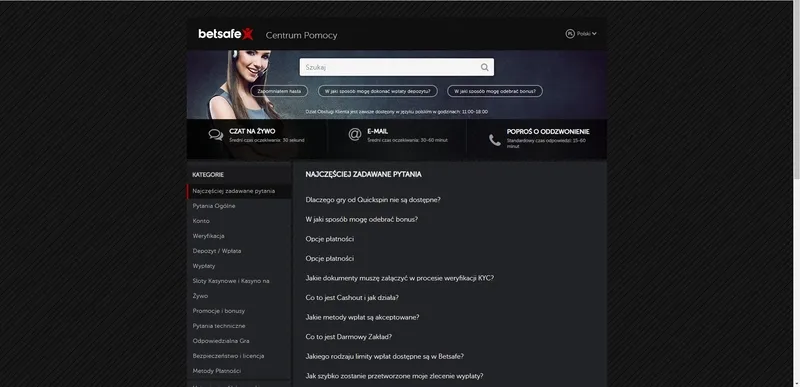Image resolution: width=800 pixels, height=387 pixels.
Task: Click the Zapomniałem hasła quick link
Action: point(279,91)
